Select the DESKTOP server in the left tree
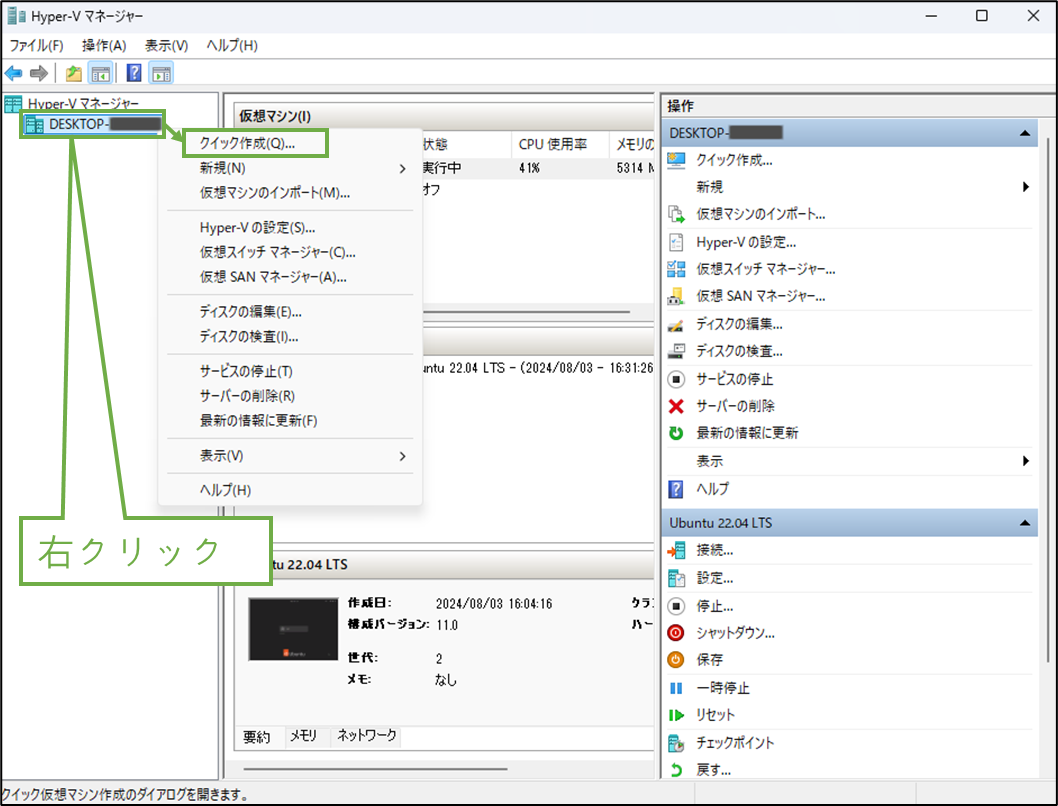Viewport: 1058px width, 806px height. click(x=90, y=124)
